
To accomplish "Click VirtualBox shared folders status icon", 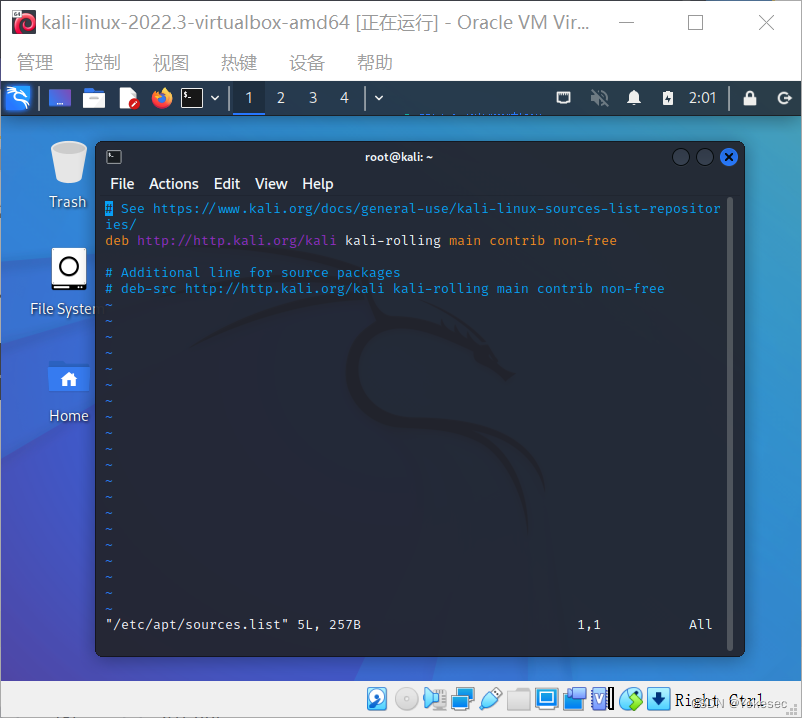I will tap(519, 699).
